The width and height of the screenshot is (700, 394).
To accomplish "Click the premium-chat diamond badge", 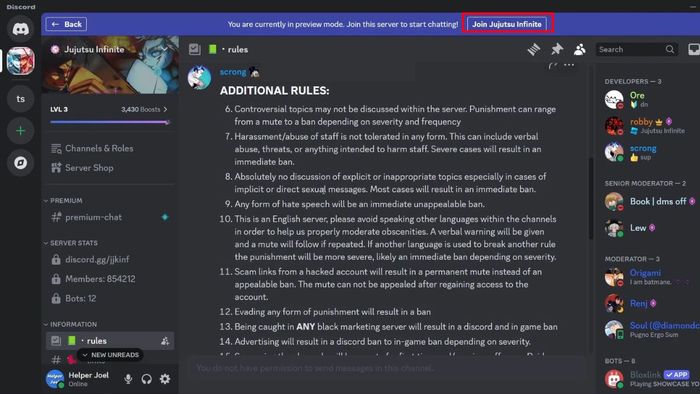I will click(x=165, y=217).
